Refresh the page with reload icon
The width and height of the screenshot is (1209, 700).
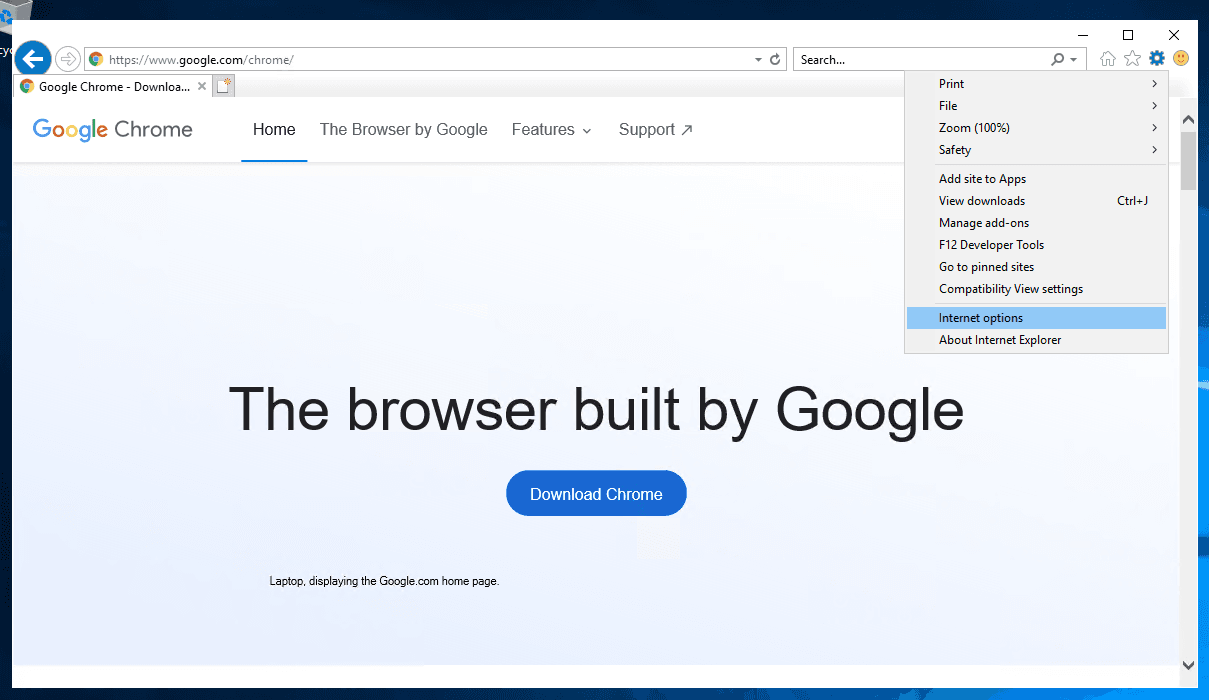pos(775,60)
